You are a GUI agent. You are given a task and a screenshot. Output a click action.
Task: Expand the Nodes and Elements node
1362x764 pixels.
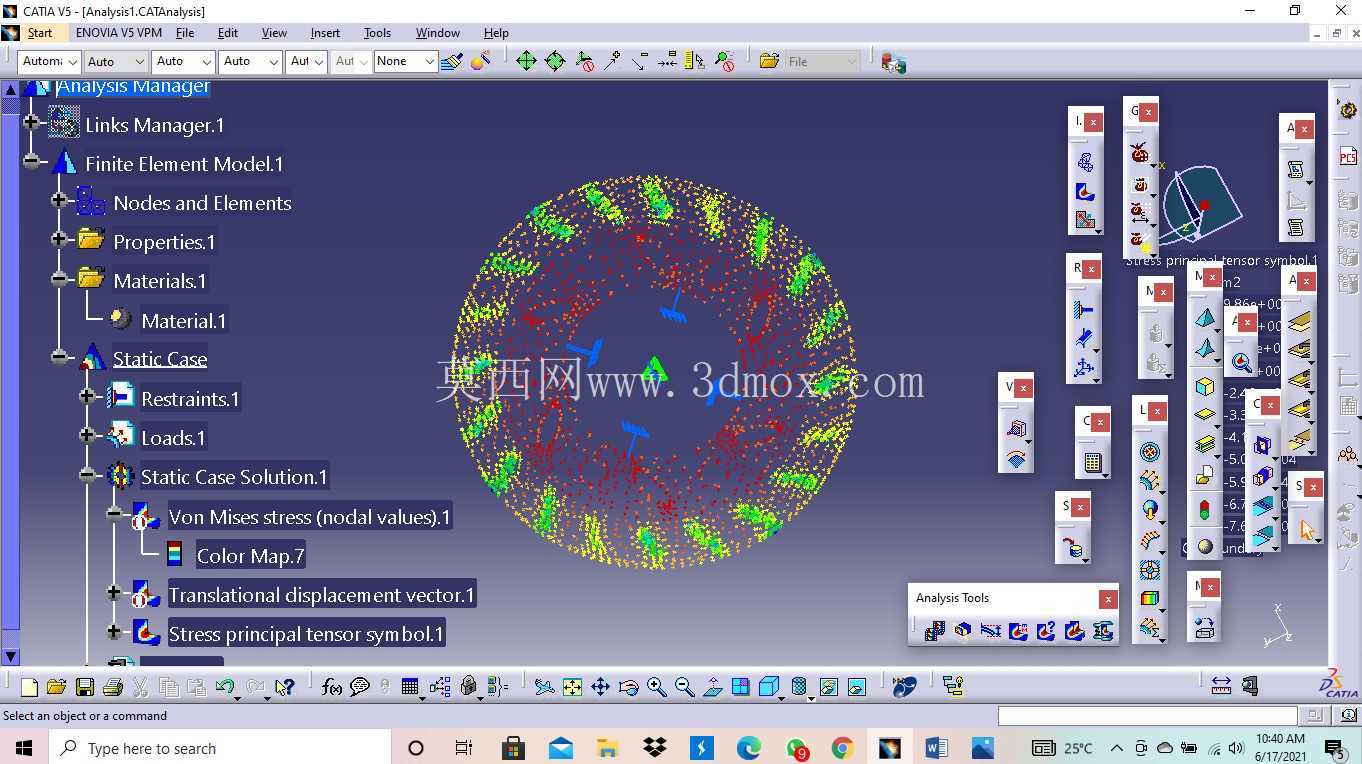(x=59, y=201)
